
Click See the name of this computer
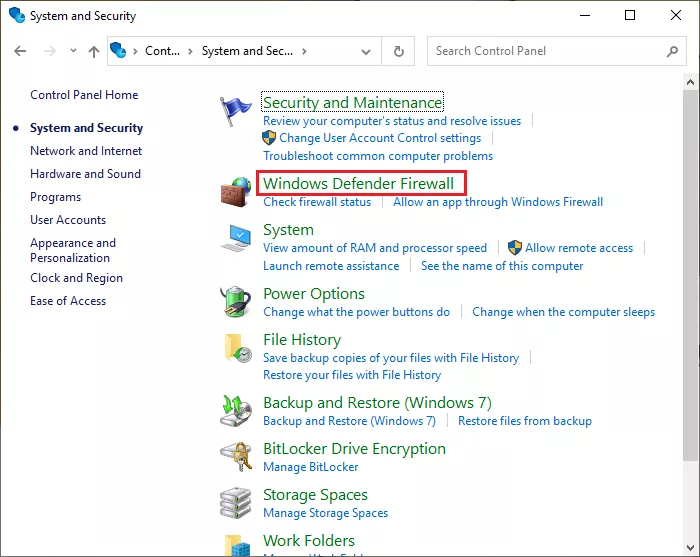(x=502, y=266)
